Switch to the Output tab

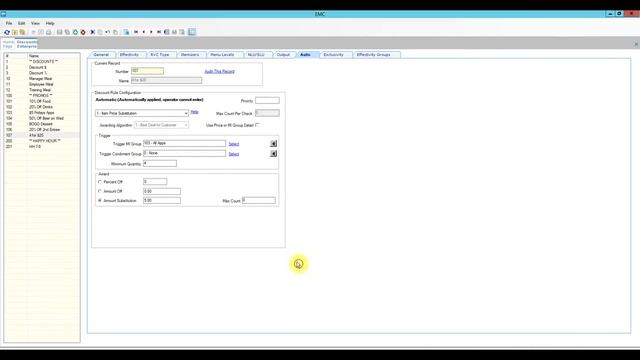coord(283,54)
